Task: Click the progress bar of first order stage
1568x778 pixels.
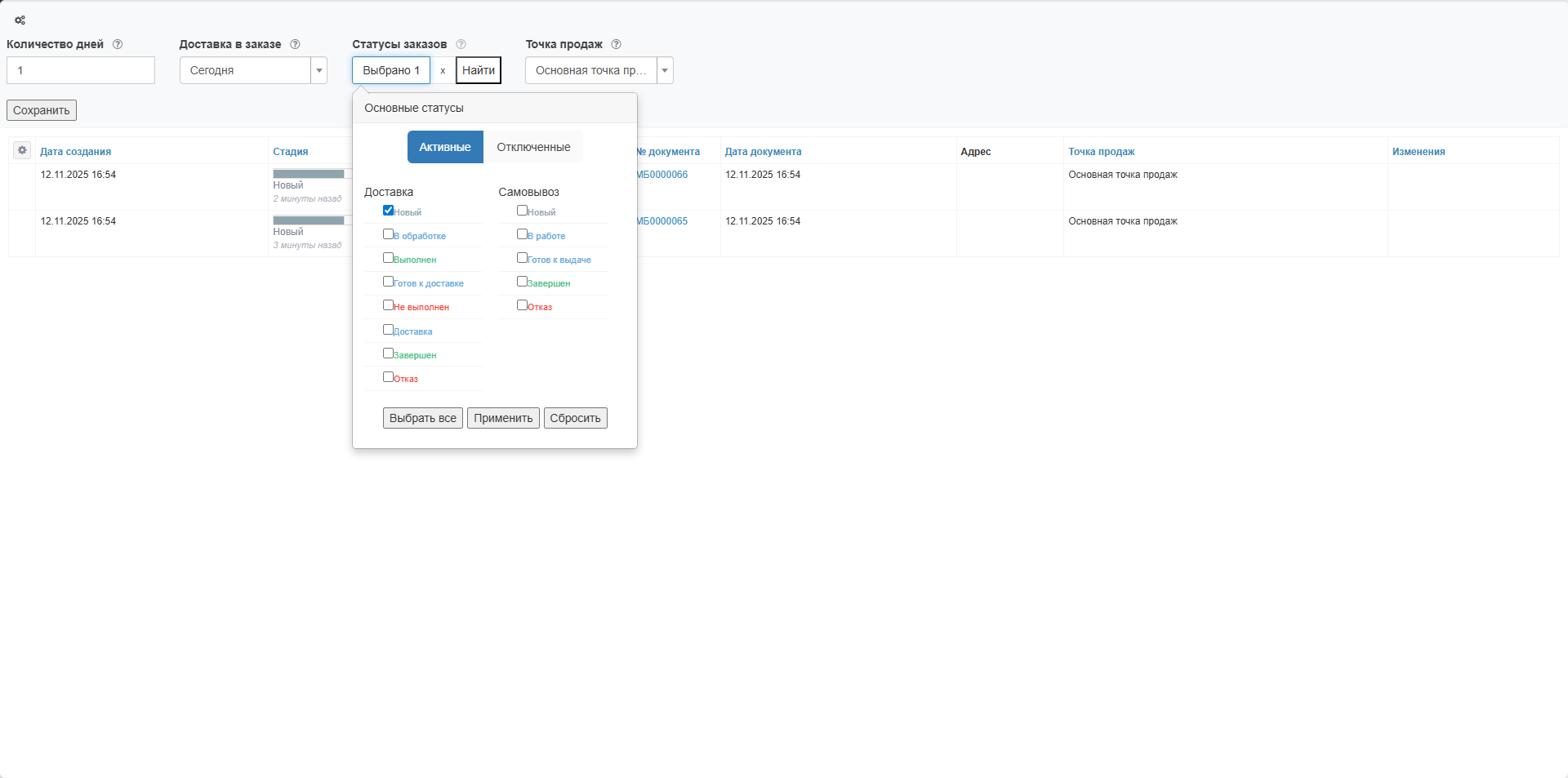Action: (309, 174)
